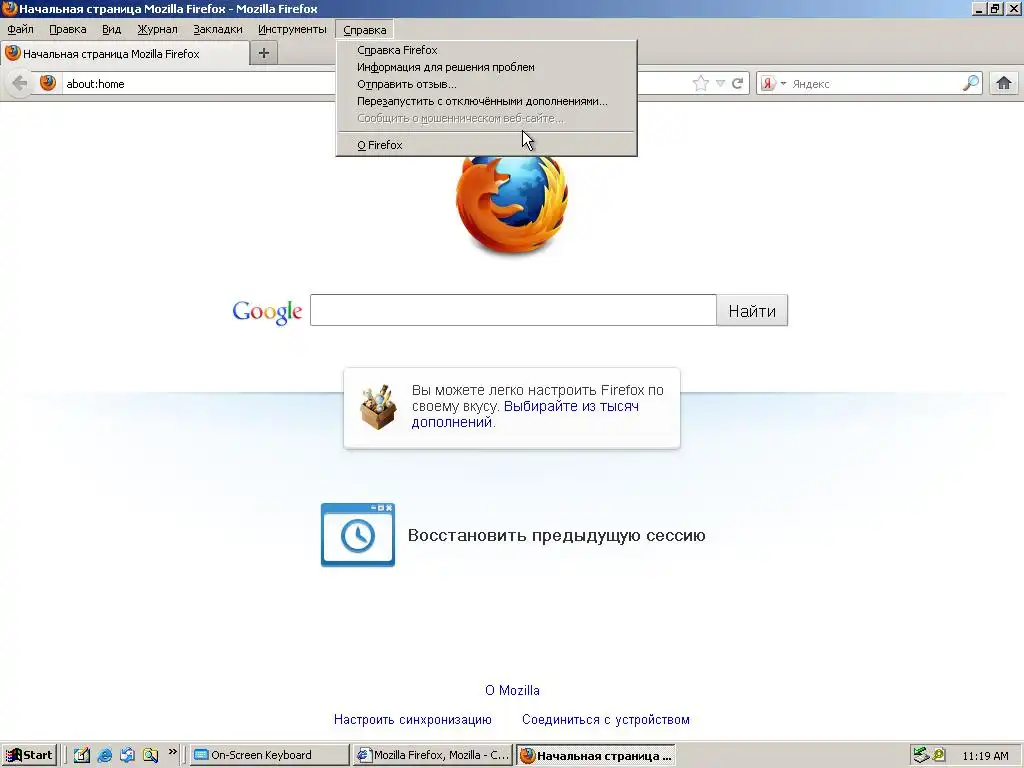Click the first system tray icon
1024x768 pixels.
tap(921, 755)
